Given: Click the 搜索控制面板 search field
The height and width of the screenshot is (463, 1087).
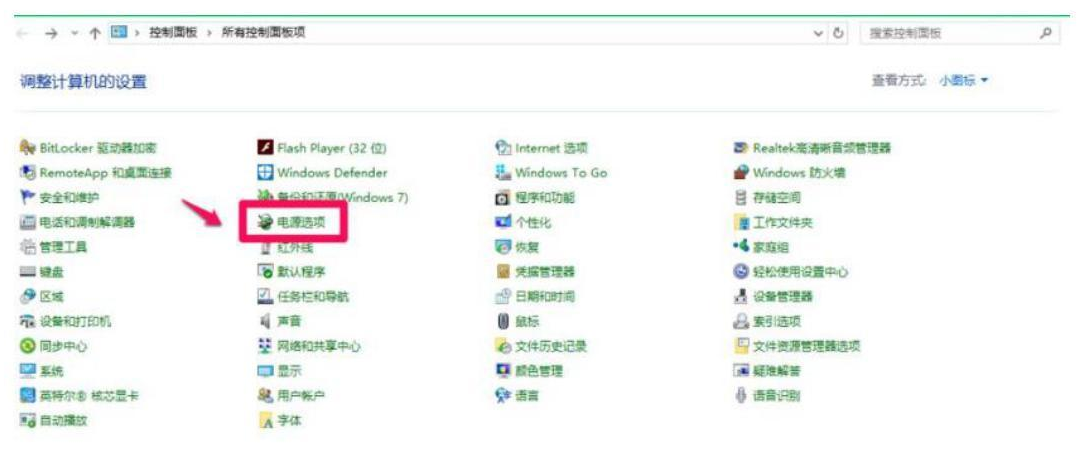Looking at the screenshot, I should (x=945, y=33).
